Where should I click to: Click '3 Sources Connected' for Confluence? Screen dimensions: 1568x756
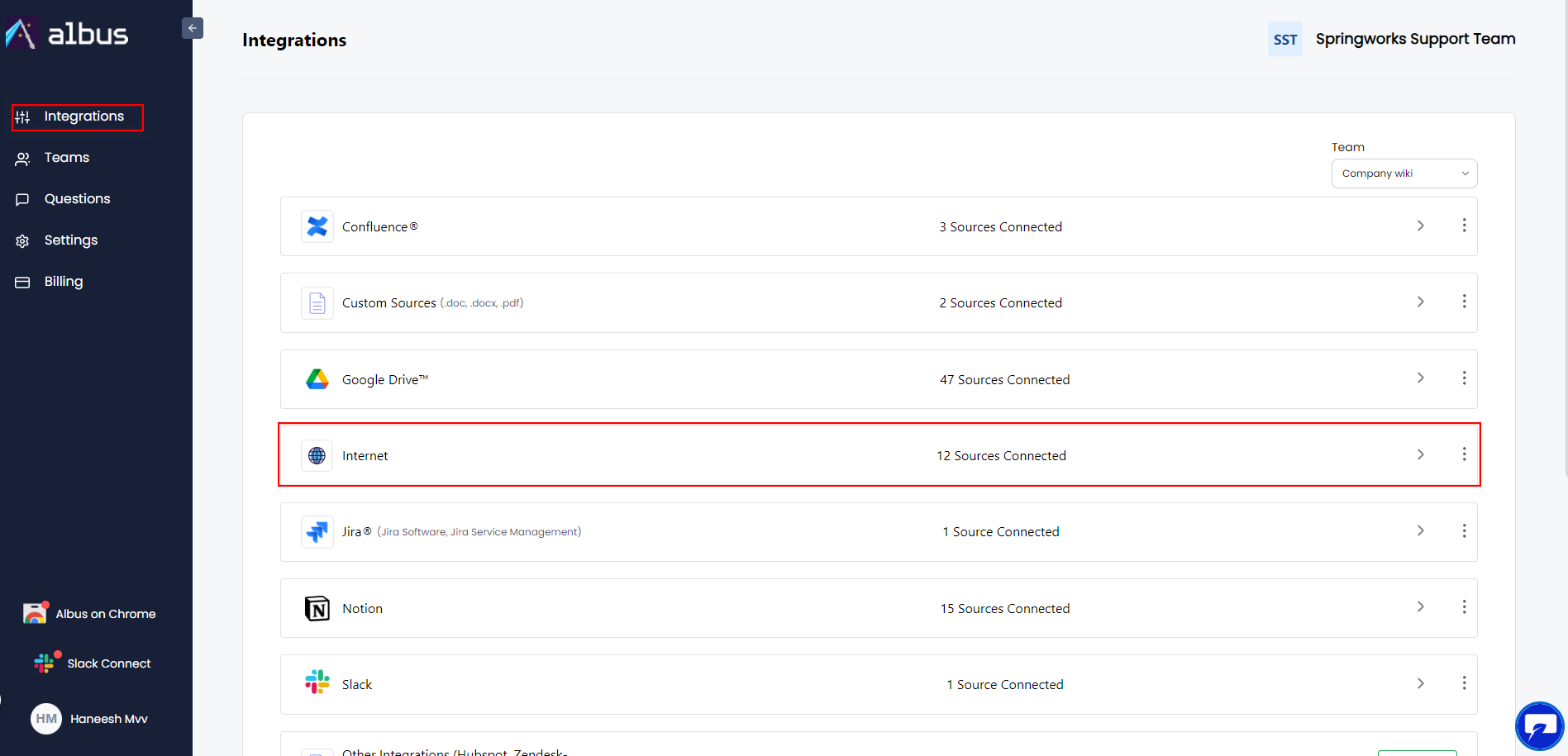click(x=1001, y=227)
